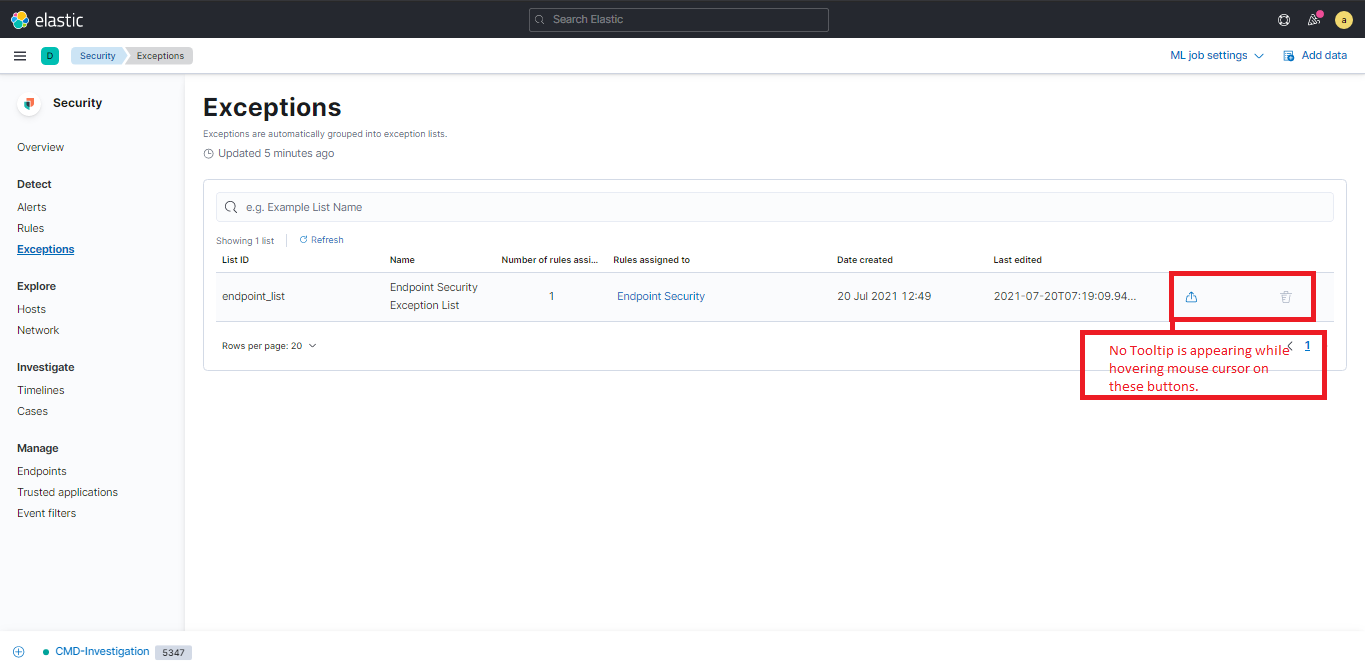Screen dimensions: 1365x667
Task: Click the List ID column header
Action: pyautogui.click(x=235, y=260)
